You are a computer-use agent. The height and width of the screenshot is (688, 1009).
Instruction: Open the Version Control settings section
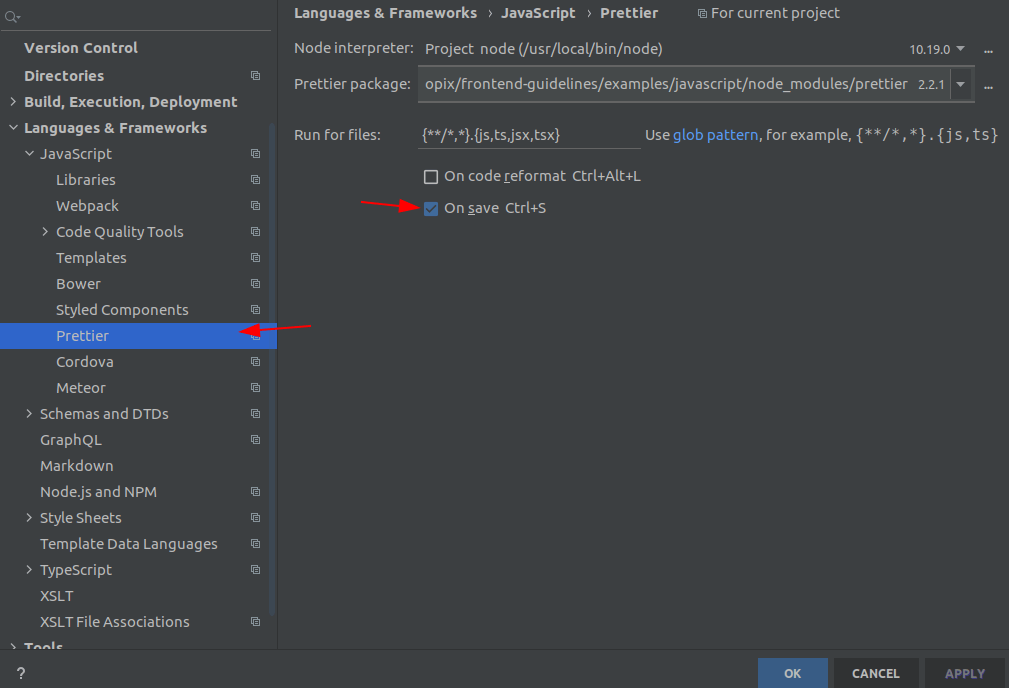80,48
